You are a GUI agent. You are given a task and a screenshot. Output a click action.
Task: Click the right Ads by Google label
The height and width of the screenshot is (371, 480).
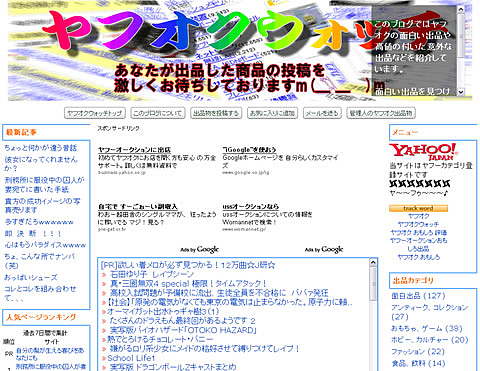(324, 249)
